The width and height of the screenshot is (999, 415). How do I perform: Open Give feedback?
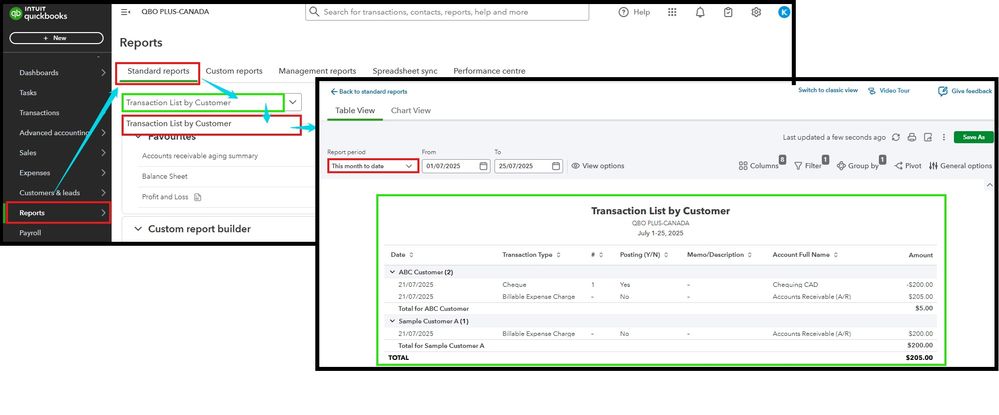[965, 91]
